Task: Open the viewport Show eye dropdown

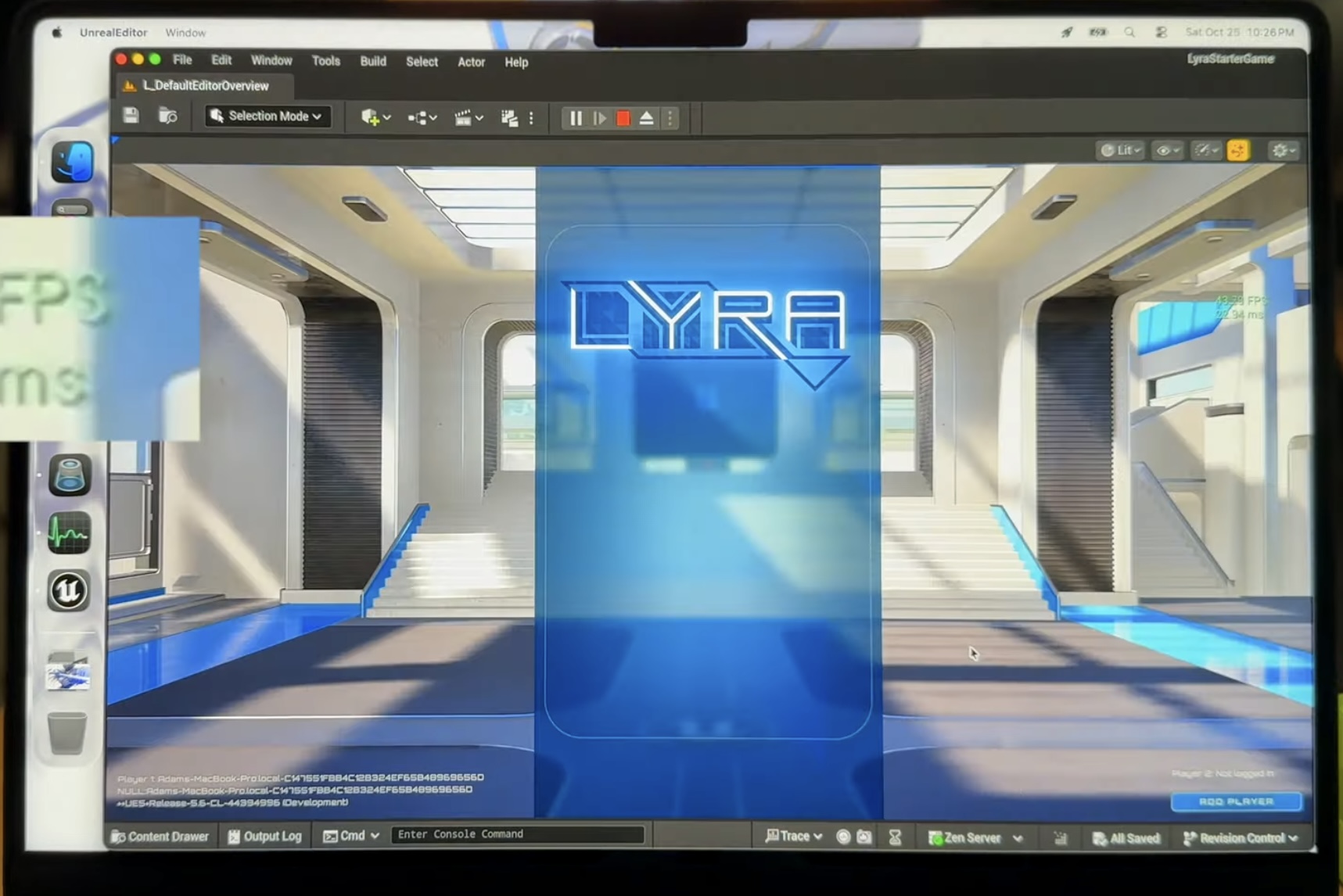Action: pyautogui.click(x=1167, y=151)
